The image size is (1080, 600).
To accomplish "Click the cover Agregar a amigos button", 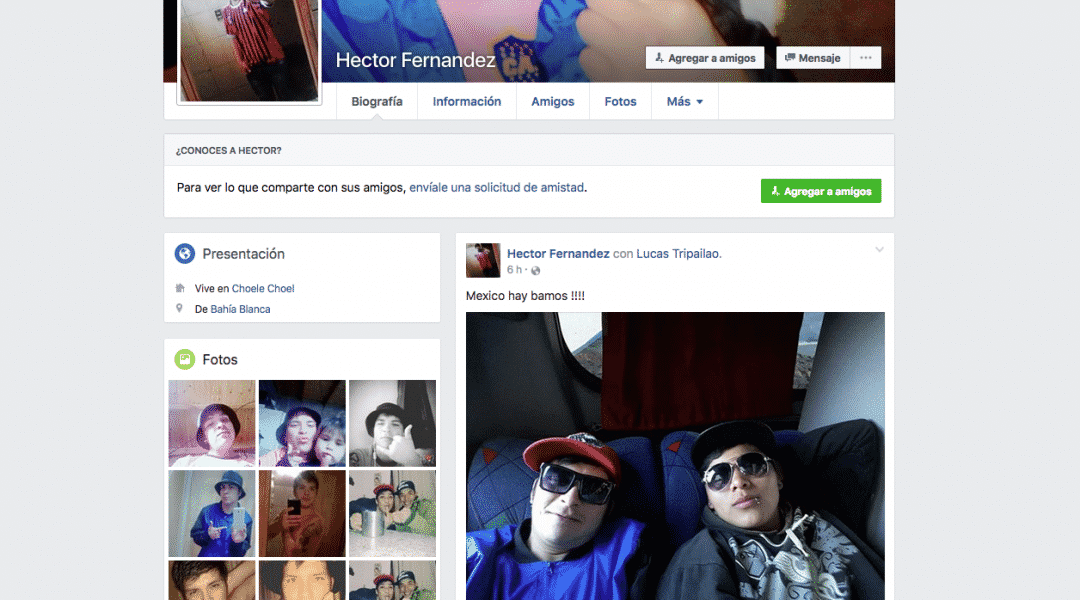I will (705, 58).
